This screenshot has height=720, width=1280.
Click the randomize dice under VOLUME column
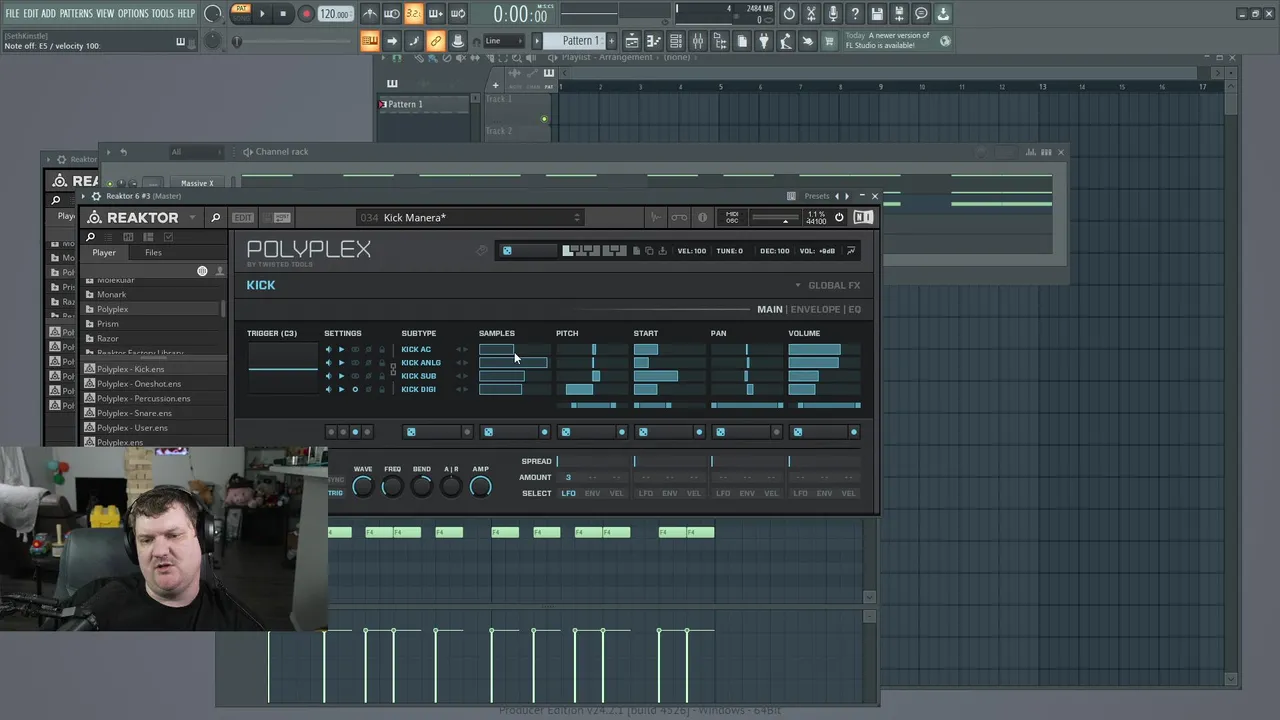pos(797,432)
